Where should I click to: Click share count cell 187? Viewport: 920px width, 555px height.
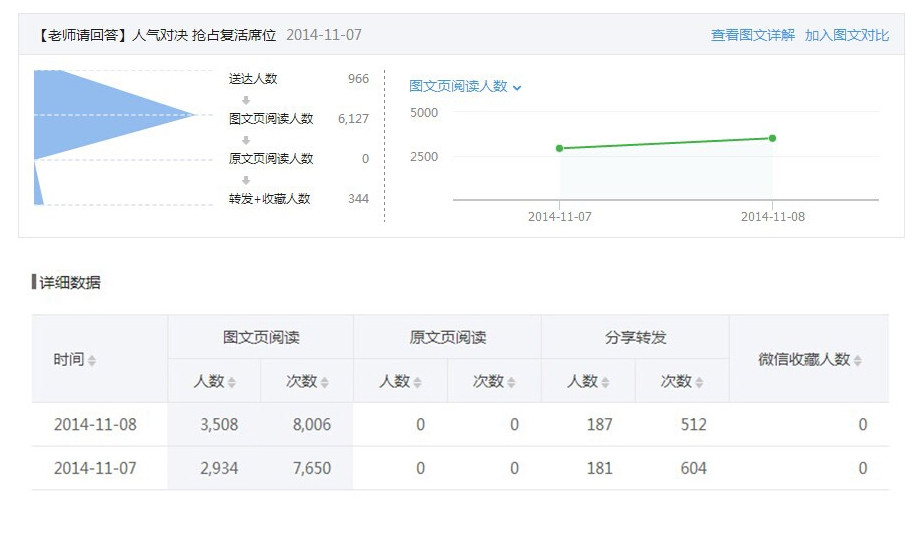pos(600,424)
